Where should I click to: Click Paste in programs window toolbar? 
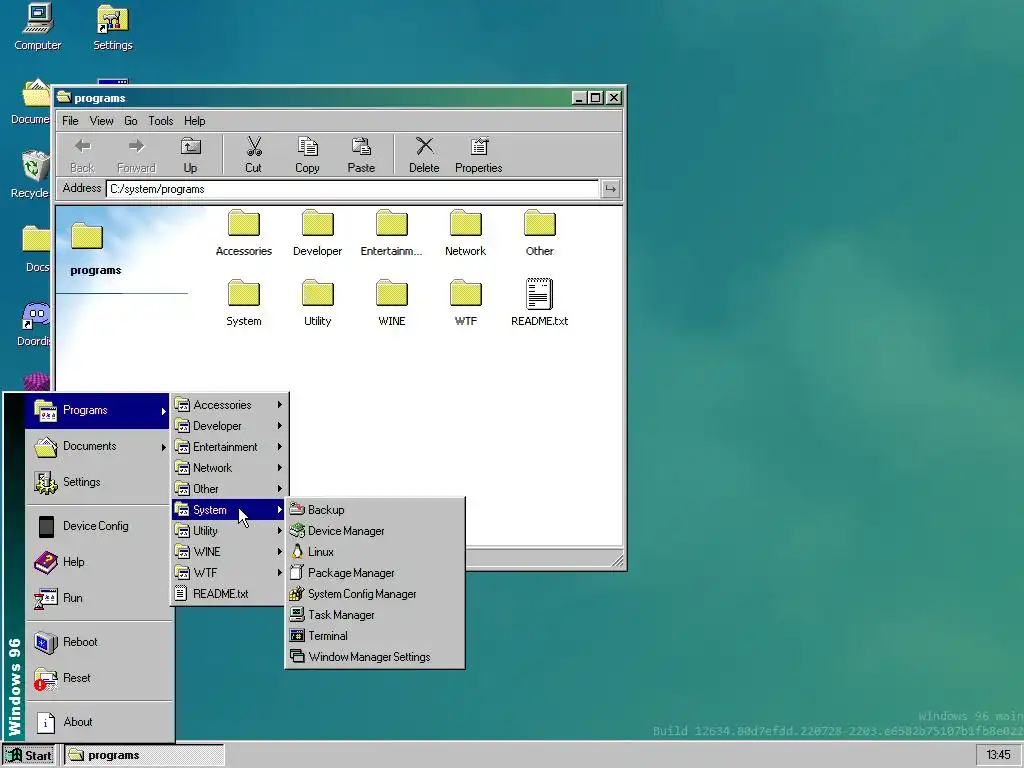[x=361, y=155]
